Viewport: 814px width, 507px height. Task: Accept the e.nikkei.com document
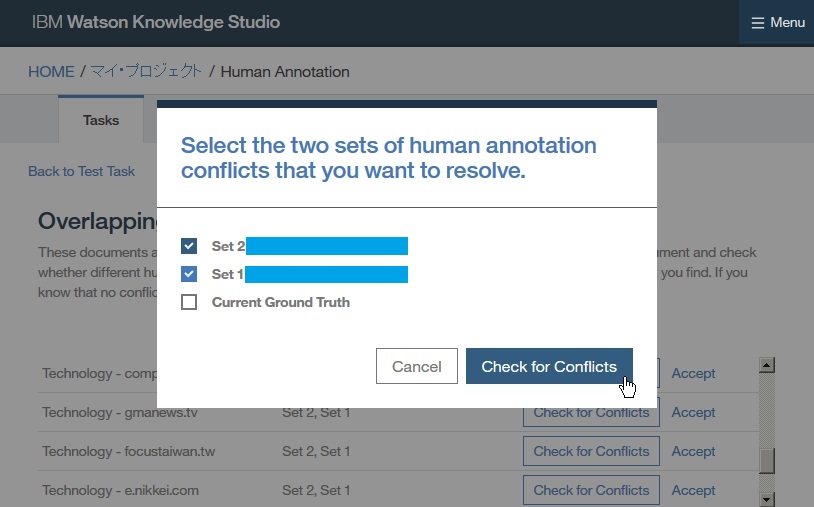(x=693, y=490)
